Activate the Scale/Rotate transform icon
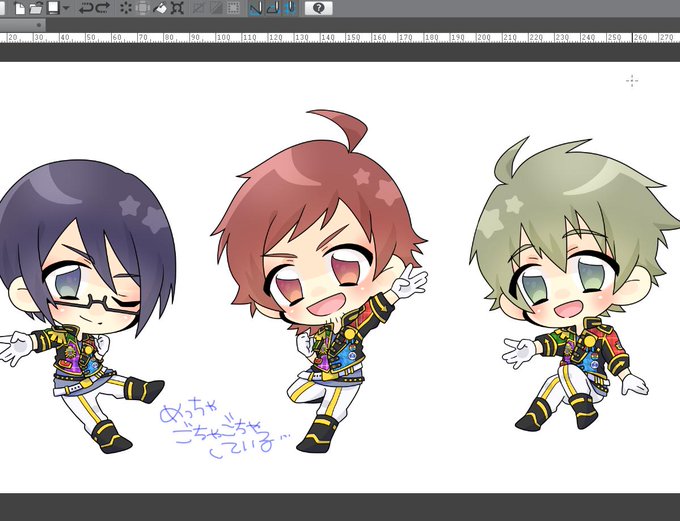Screen dimensions: 680x521 coord(177,8)
